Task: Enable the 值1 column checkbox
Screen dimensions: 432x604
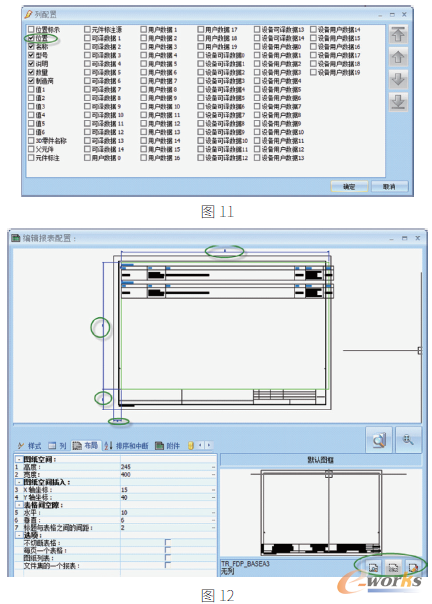Action: coord(31,89)
